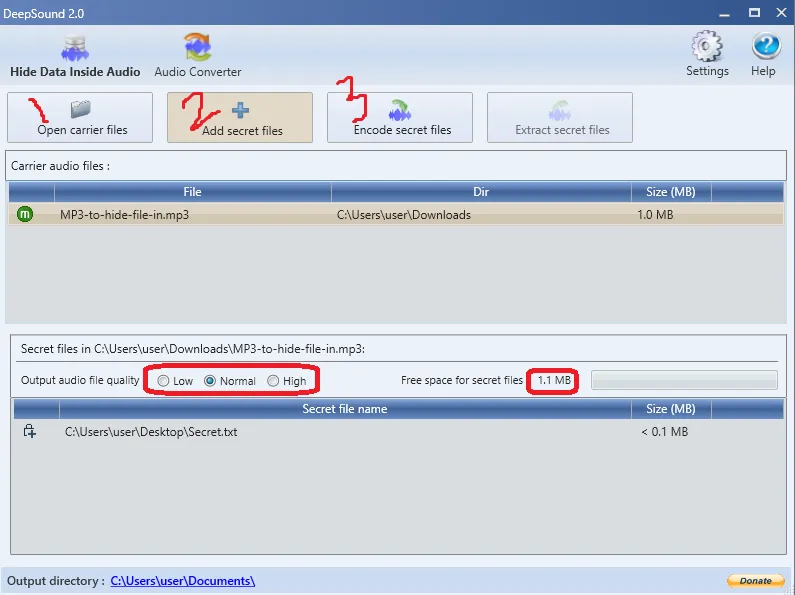This screenshot has width=795, height=595.
Task: Click the conversion arrows icon above Audio Converter
Action: (198, 47)
